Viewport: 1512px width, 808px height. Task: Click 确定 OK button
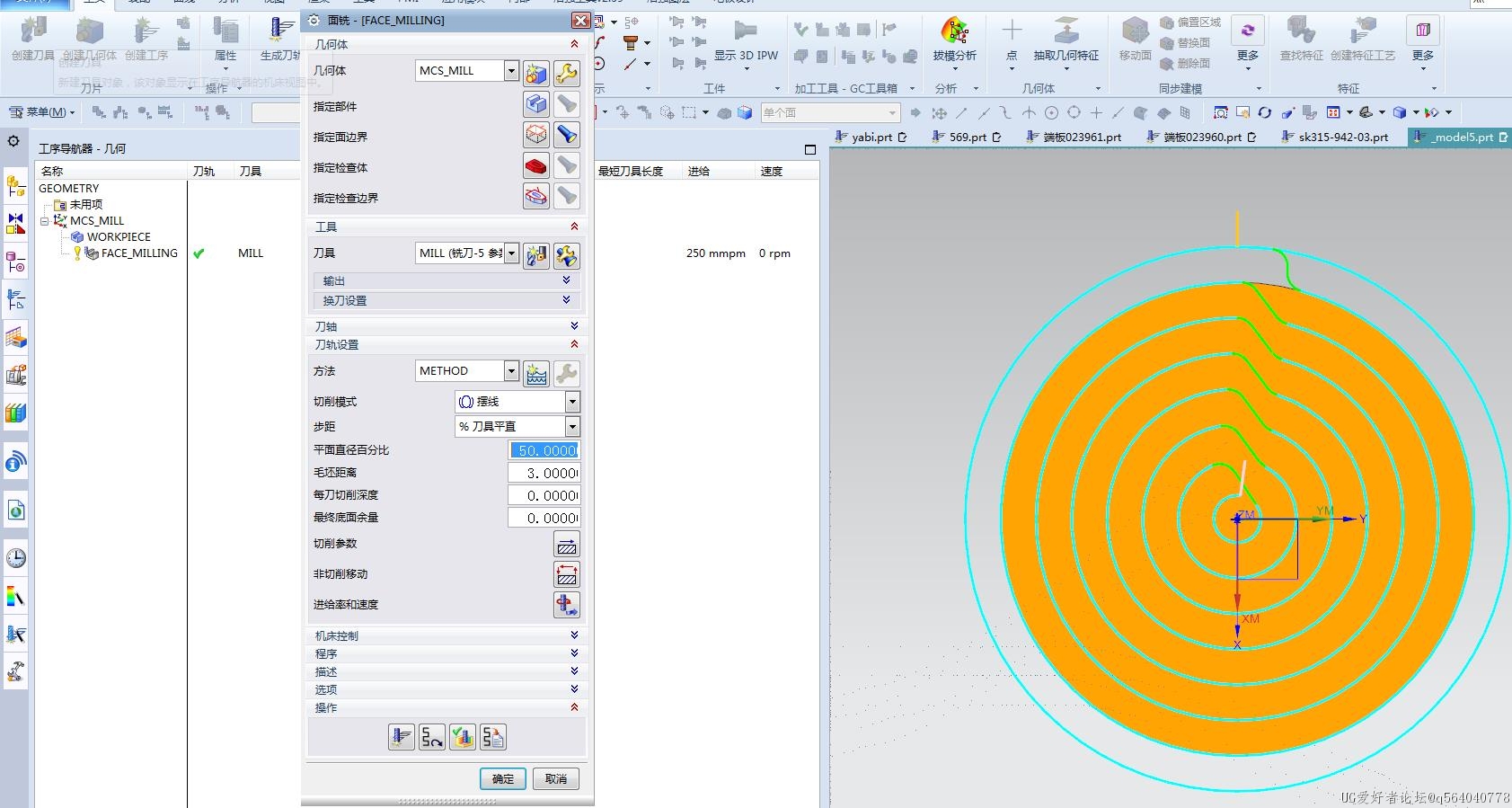[503, 778]
